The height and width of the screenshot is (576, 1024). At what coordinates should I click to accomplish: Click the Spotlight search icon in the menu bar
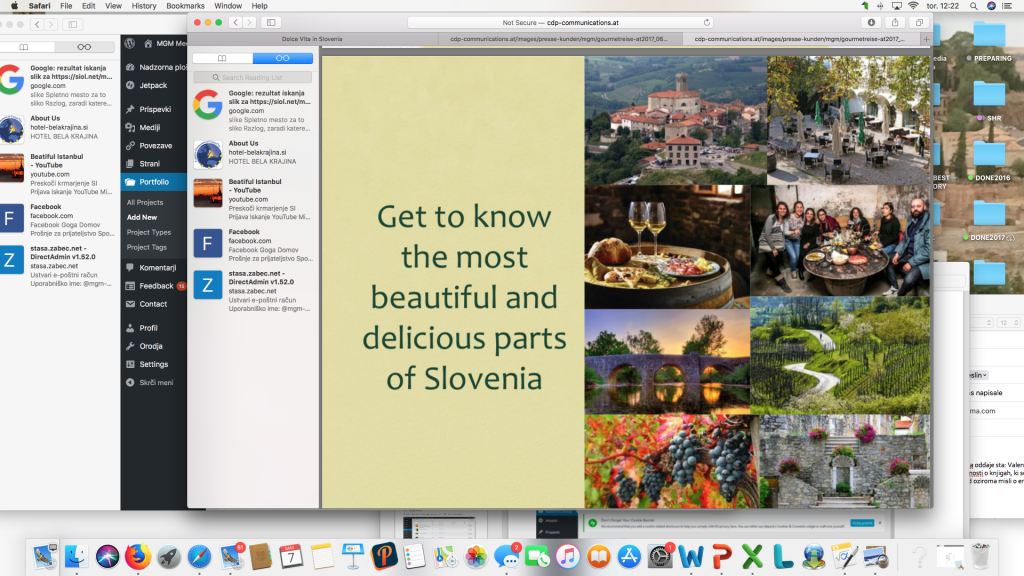click(x=974, y=6)
